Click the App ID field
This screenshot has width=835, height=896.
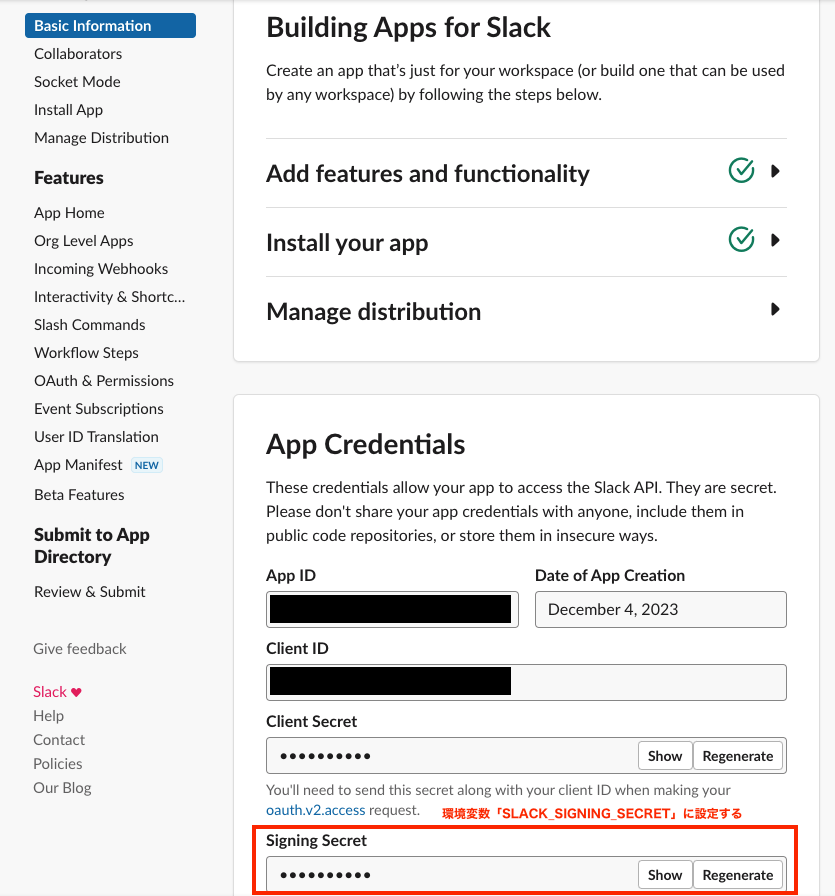[392, 609]
